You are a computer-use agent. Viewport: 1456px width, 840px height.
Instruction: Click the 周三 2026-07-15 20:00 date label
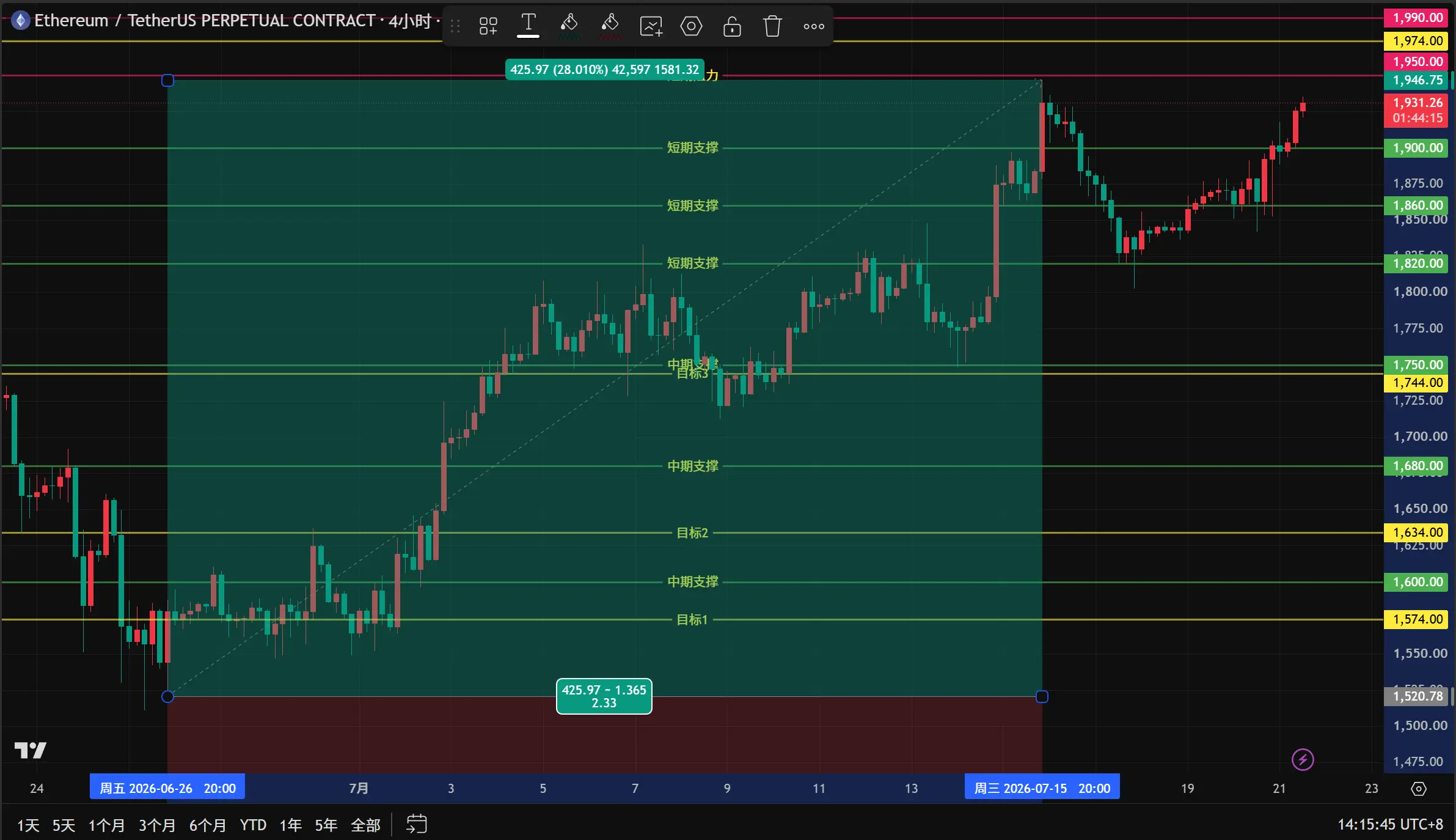point(1042,788)
